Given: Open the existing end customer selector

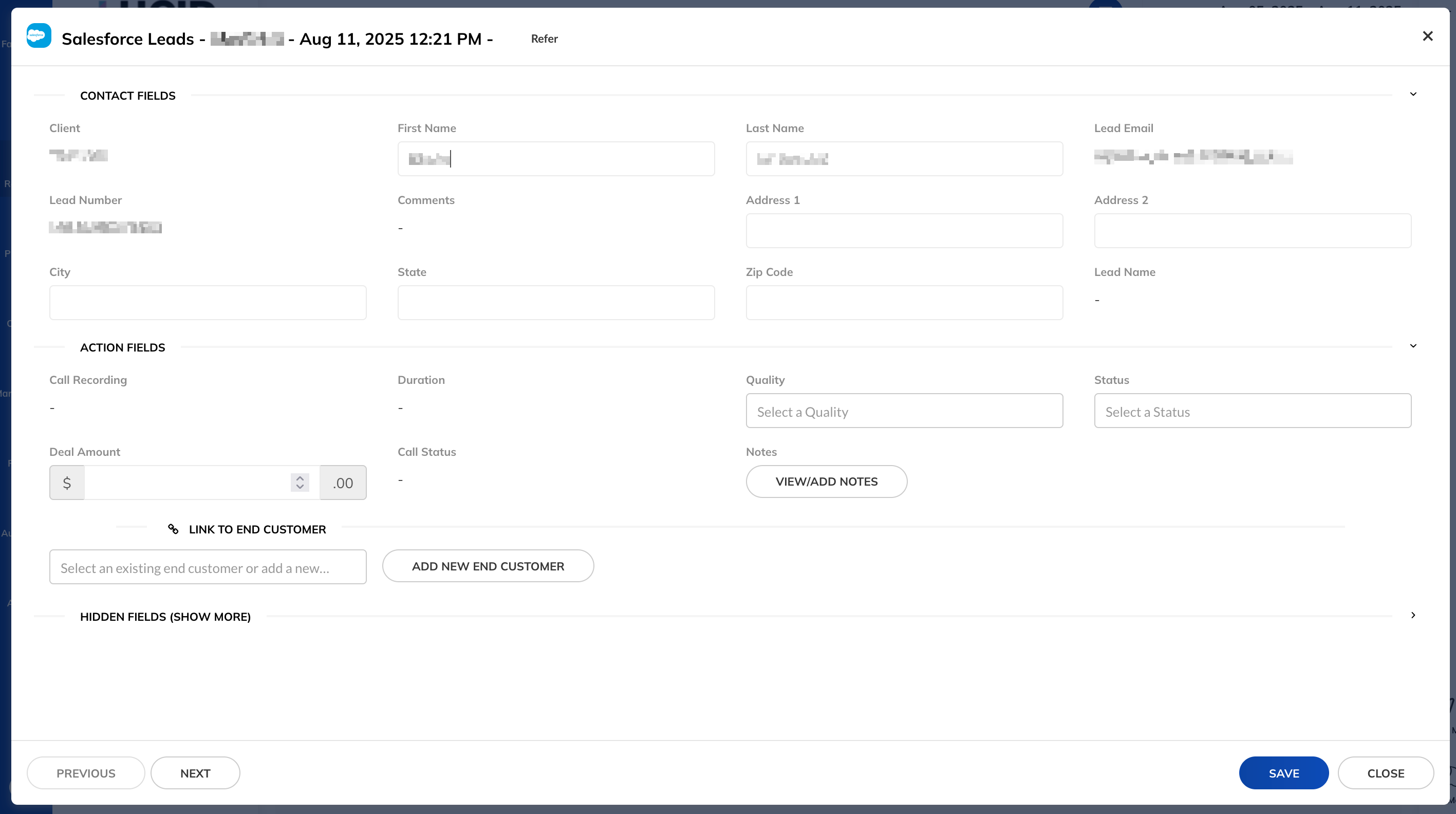Looking at the screenshot, I should [208, 567].
